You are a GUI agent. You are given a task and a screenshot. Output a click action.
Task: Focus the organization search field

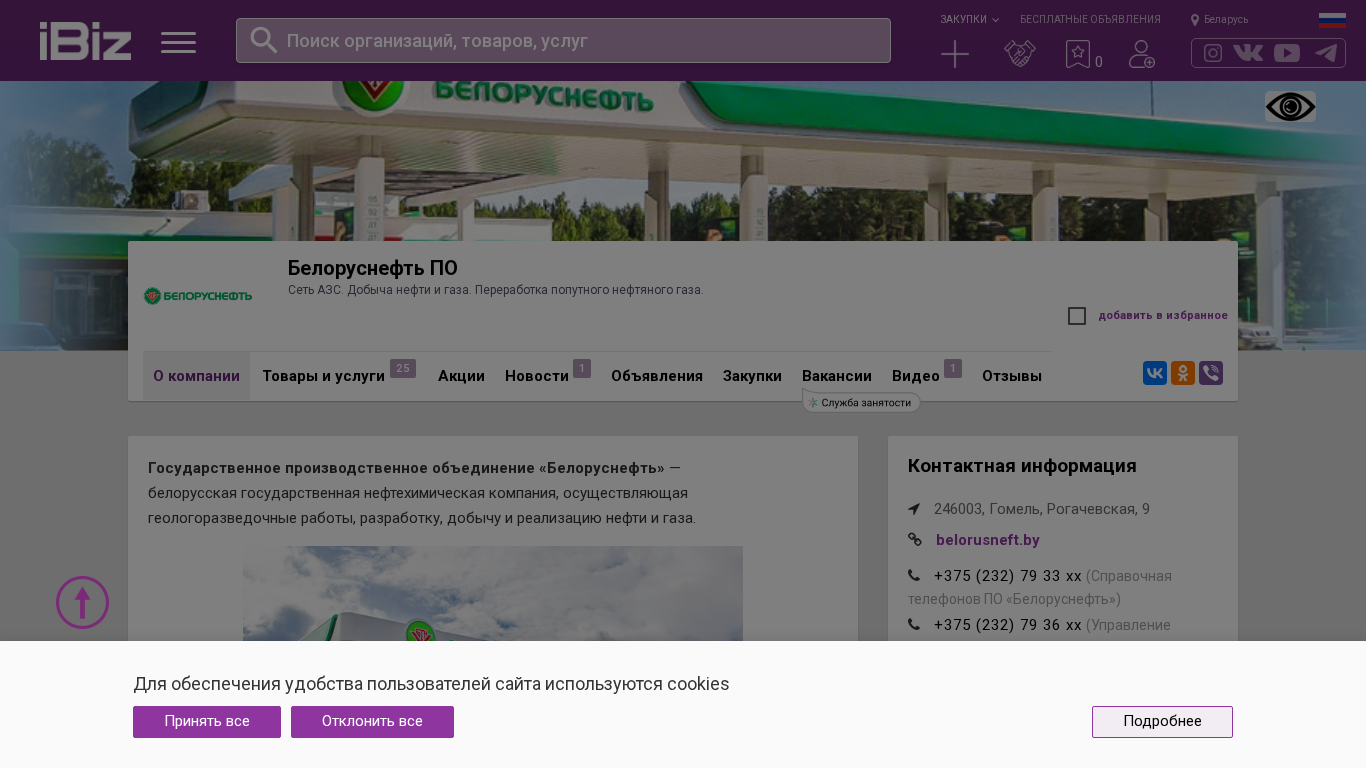[x=563, y=41]
